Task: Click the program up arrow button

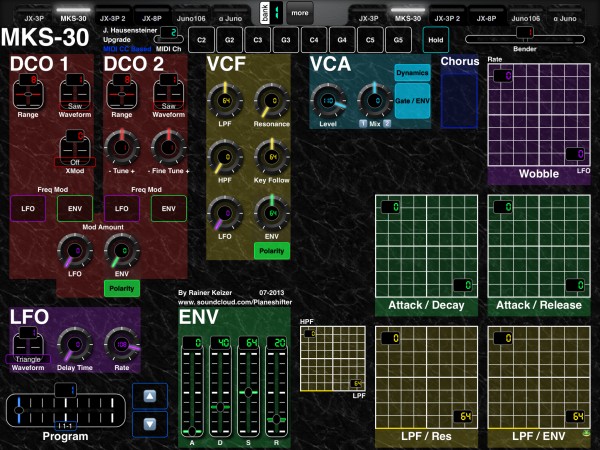Action: [x=150, y=396]
